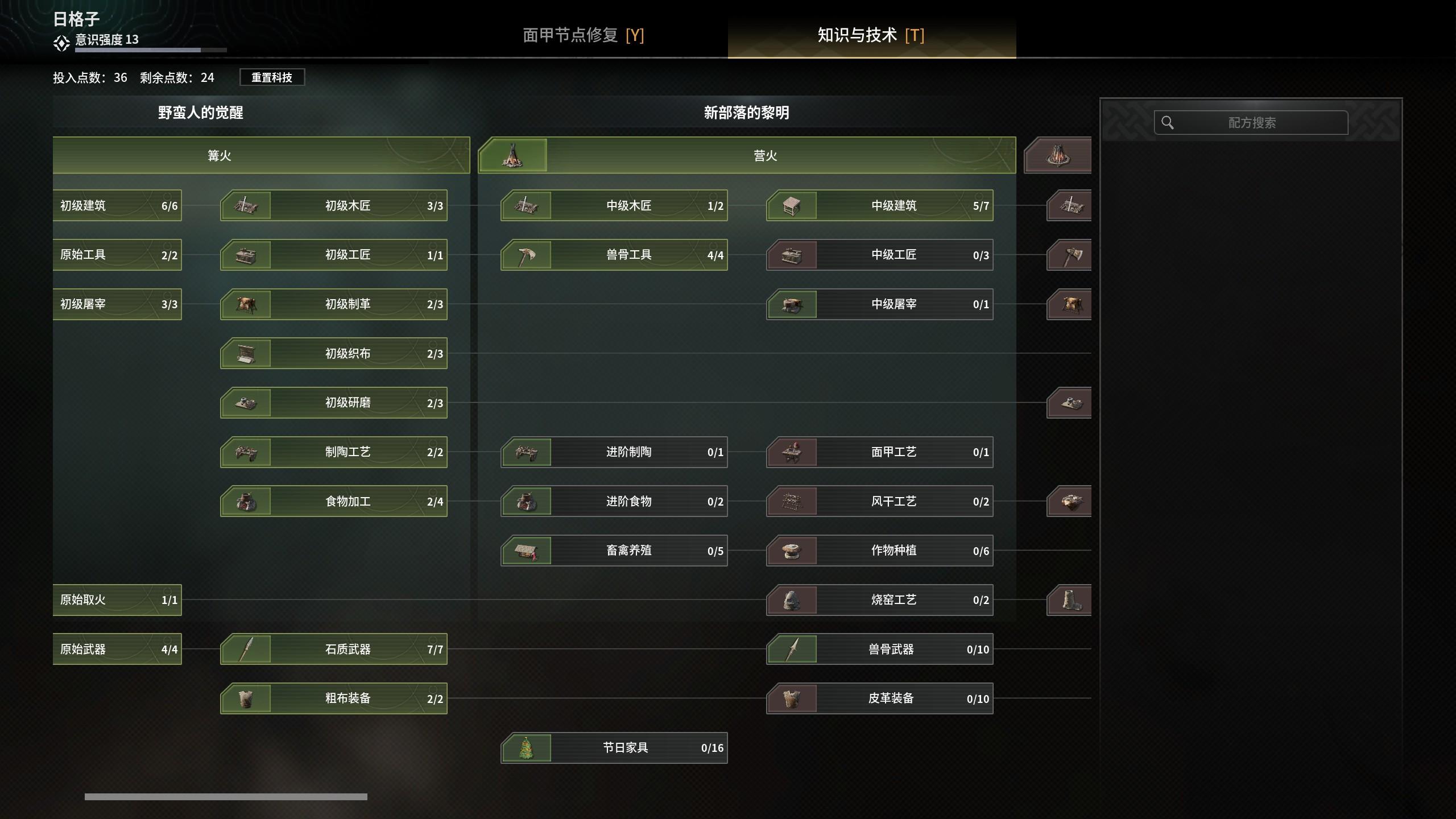Select the 畜禽养殖 animal pen icon
Image resolution: width=1456 pixels, height=819 pixels.
(527, 551)
